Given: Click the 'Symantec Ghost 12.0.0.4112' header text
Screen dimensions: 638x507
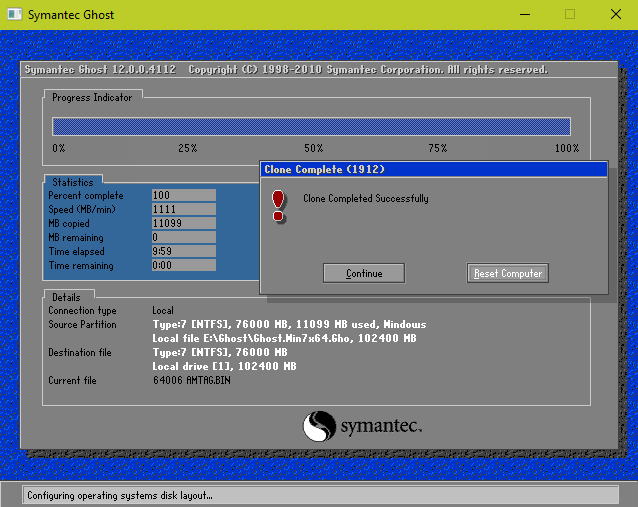Looking at the screenshot, I should point(101,70).
